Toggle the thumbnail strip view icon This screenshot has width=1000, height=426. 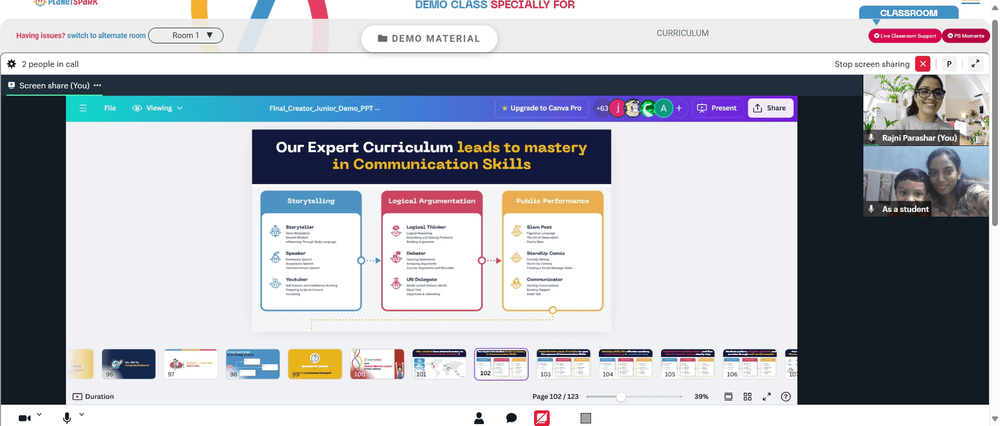click(728, 397)
